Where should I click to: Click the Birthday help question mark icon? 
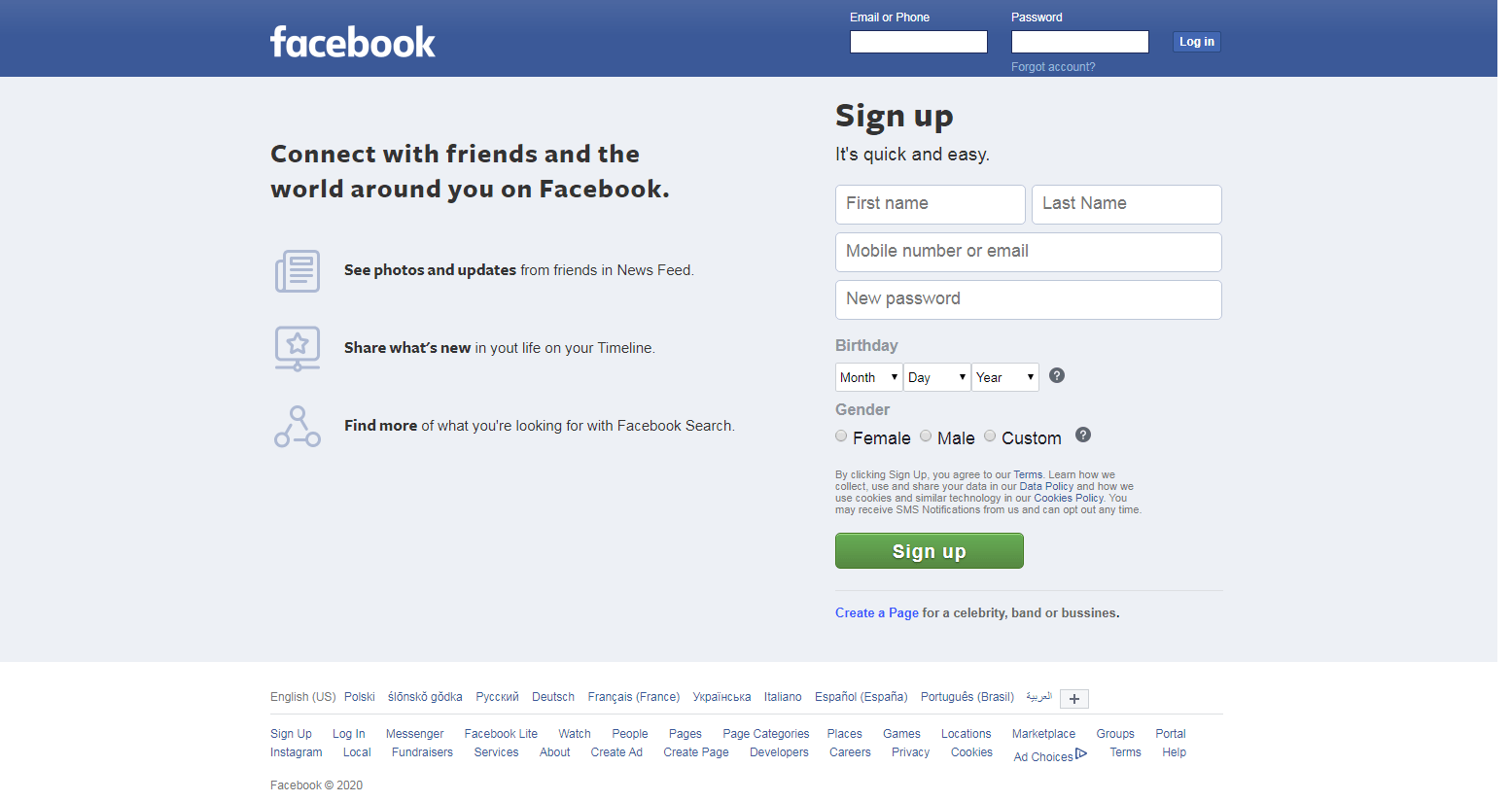click(1056, 375)
